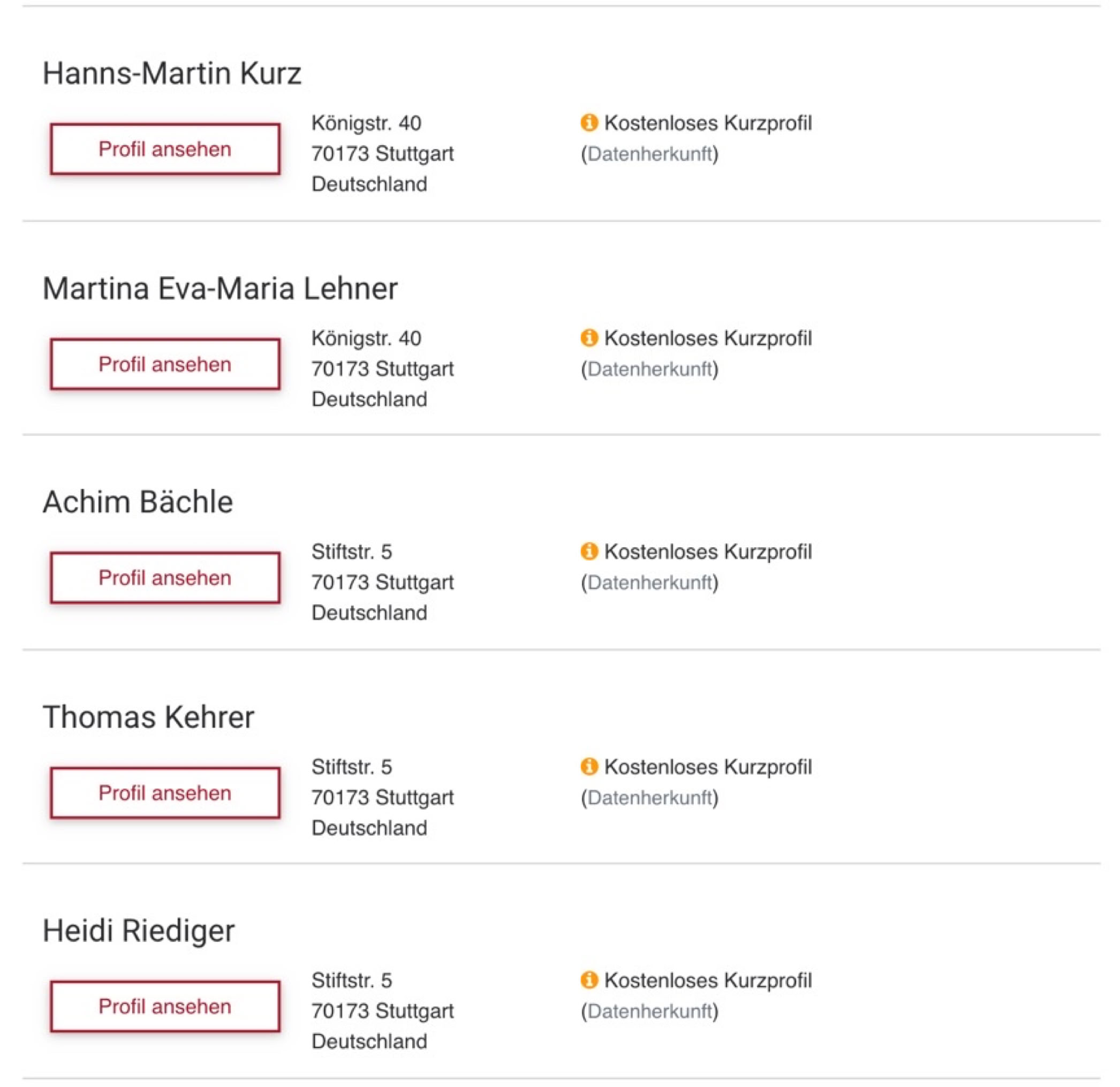This screenshot has height=1087, width=1120.
Task: View profile of Hanns-Martin Kurz
Action: pos(165,149)
